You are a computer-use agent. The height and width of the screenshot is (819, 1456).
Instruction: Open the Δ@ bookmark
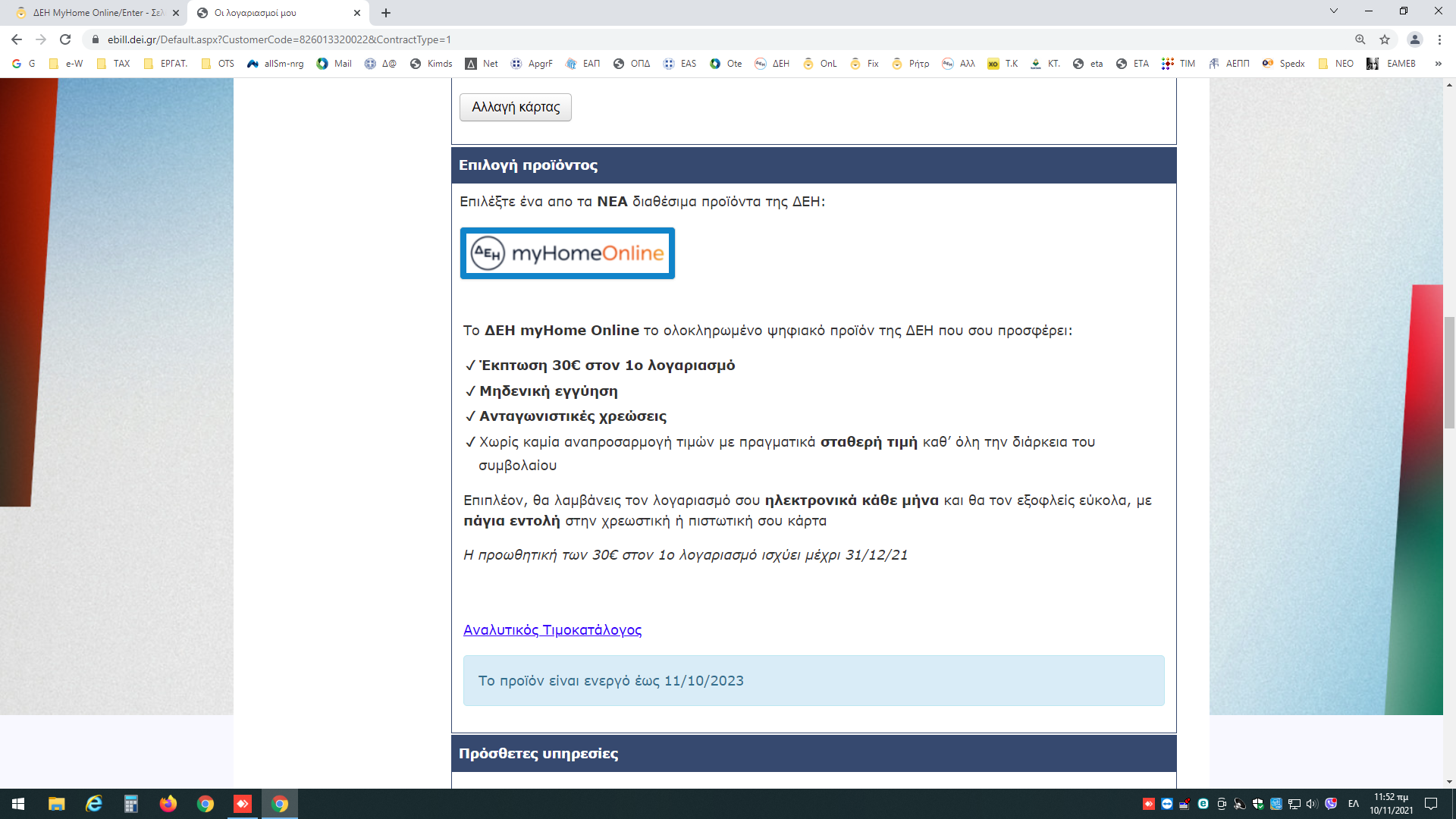381,64
